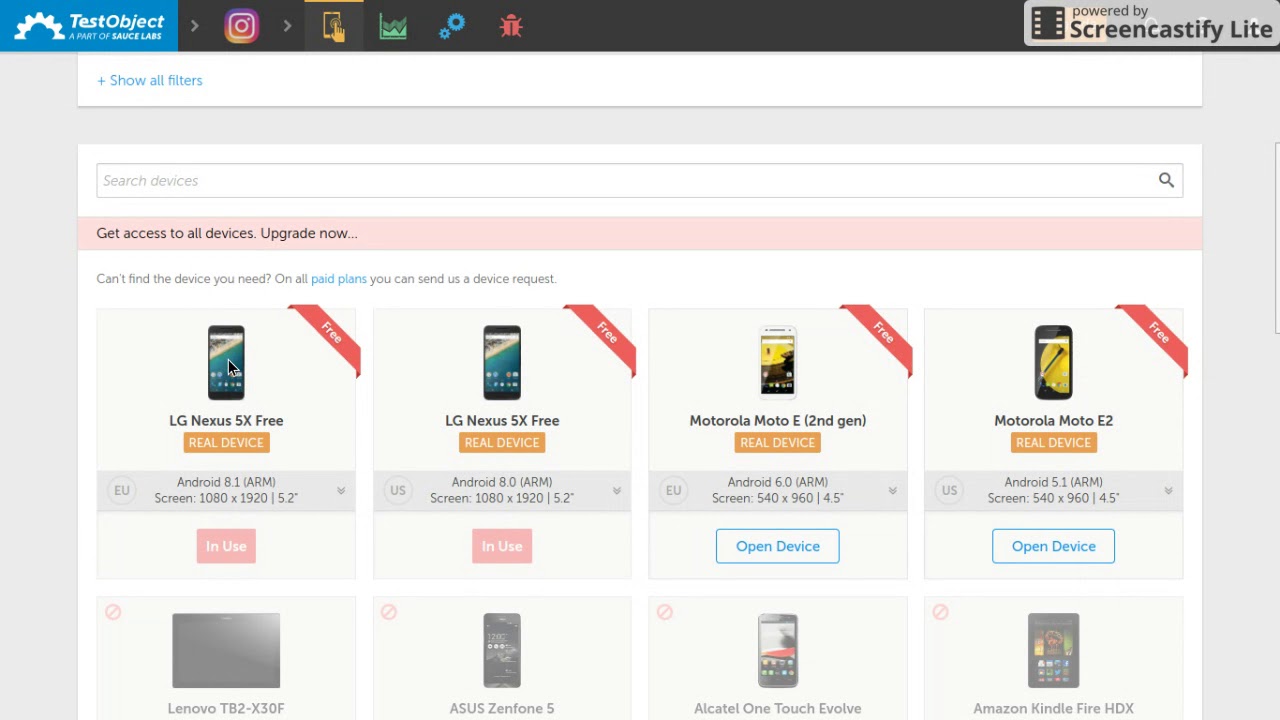Click the Motorola Moto E (2nd gen) thumbnail
1280x720 pixels.
point(778,362)
